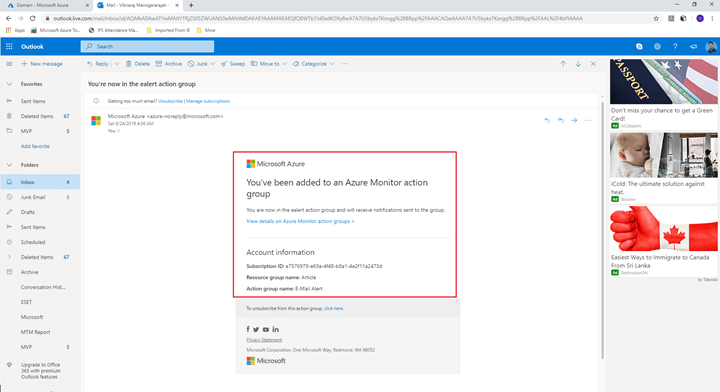Open Microsoft's Twitter page icon

[256, 329]
